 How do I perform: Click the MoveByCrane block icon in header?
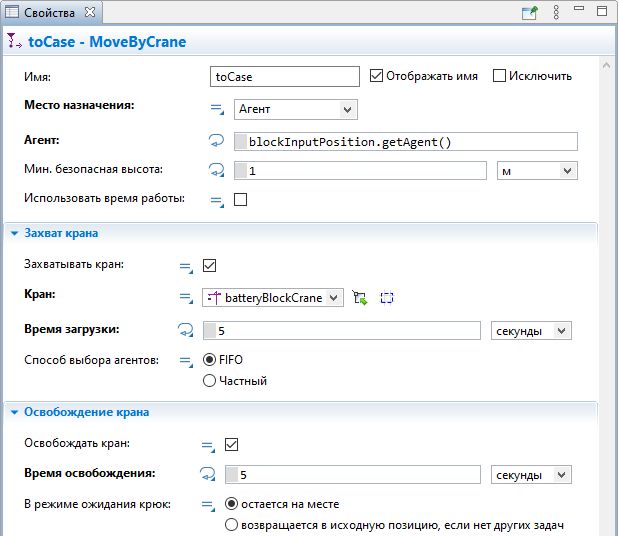[x=14, y=41]
